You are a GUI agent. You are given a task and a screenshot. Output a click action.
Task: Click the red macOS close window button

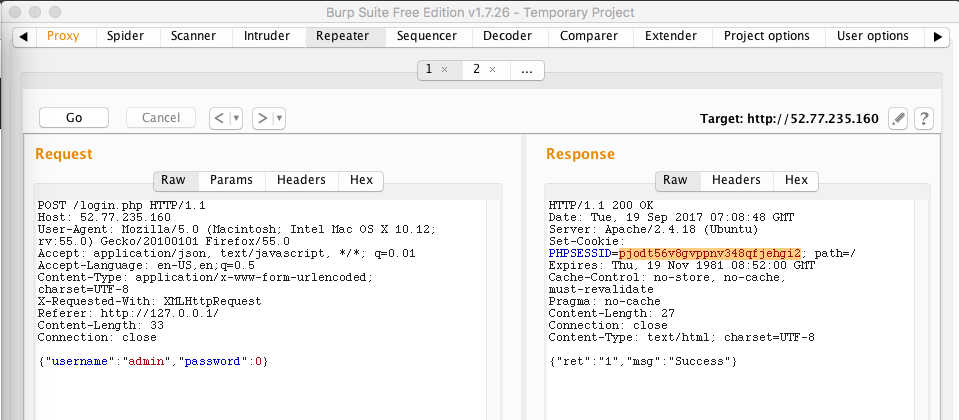click(x=16, y=12)
